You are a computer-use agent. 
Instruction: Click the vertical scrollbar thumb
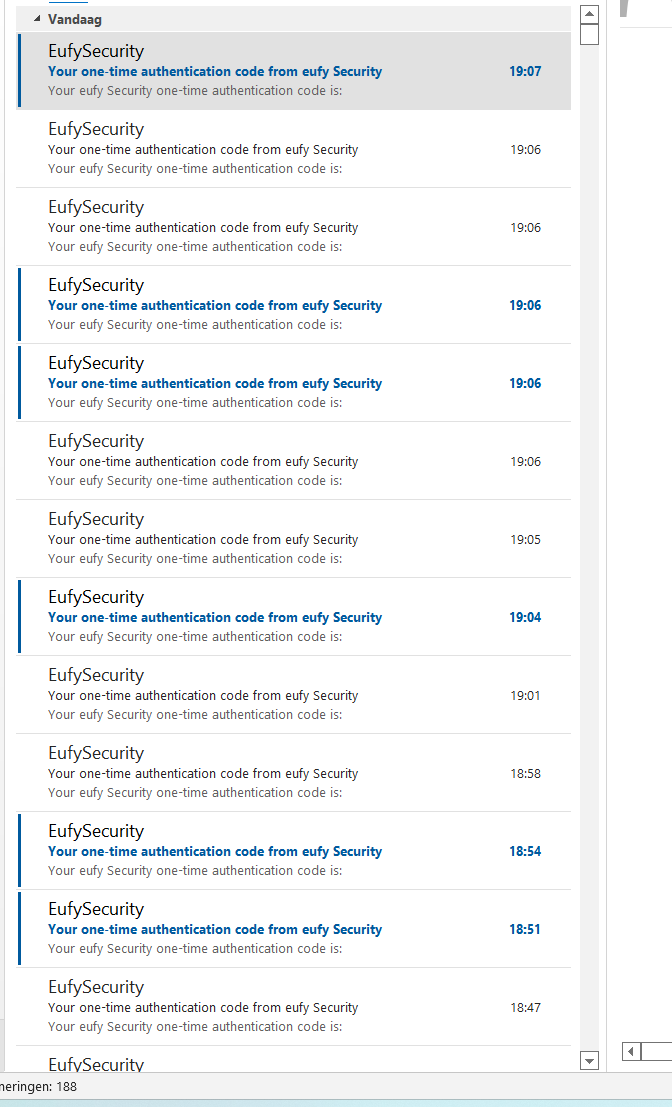pos(589,35)
